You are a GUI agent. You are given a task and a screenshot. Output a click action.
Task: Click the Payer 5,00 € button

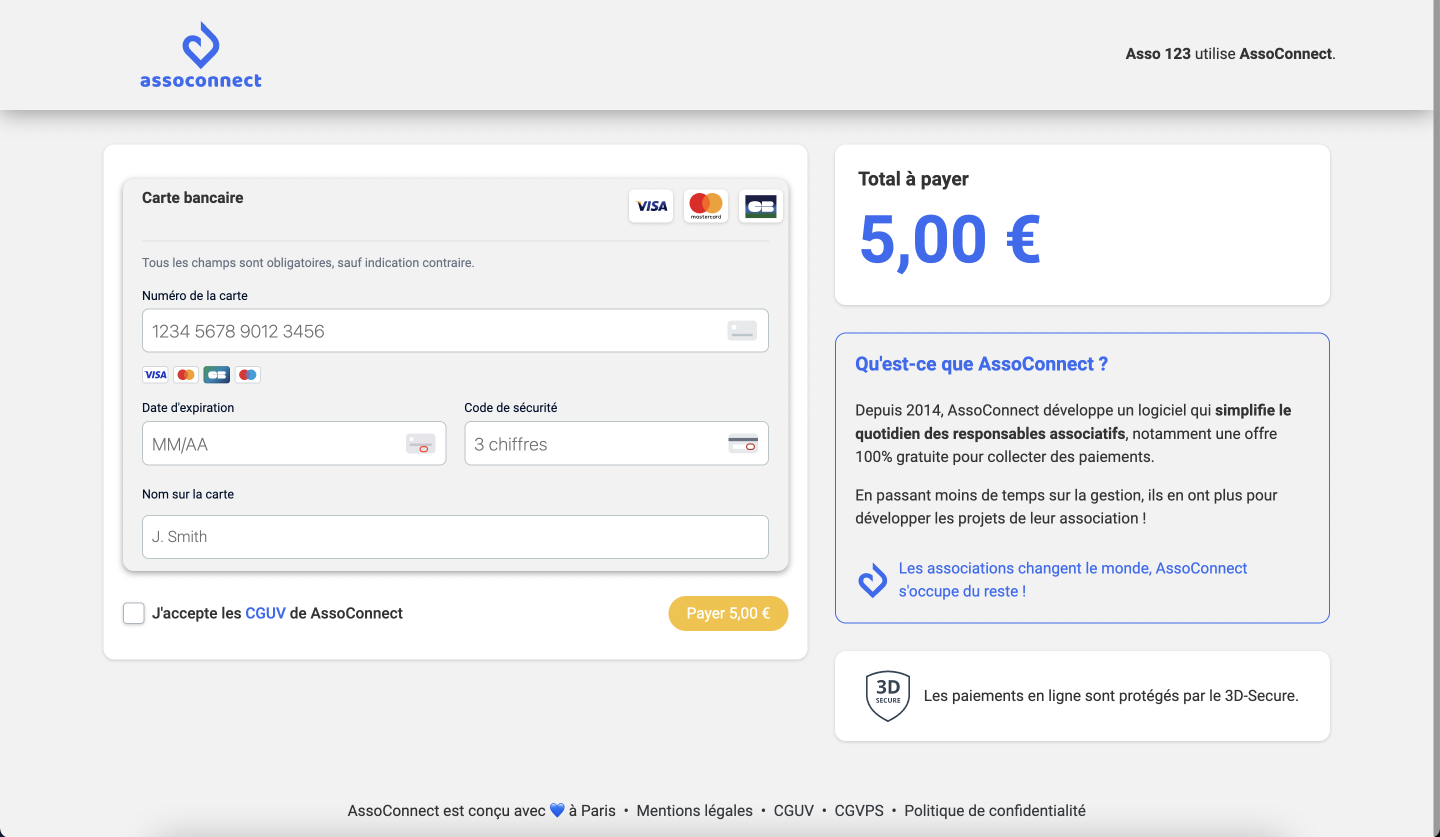(x=728, y=613)
